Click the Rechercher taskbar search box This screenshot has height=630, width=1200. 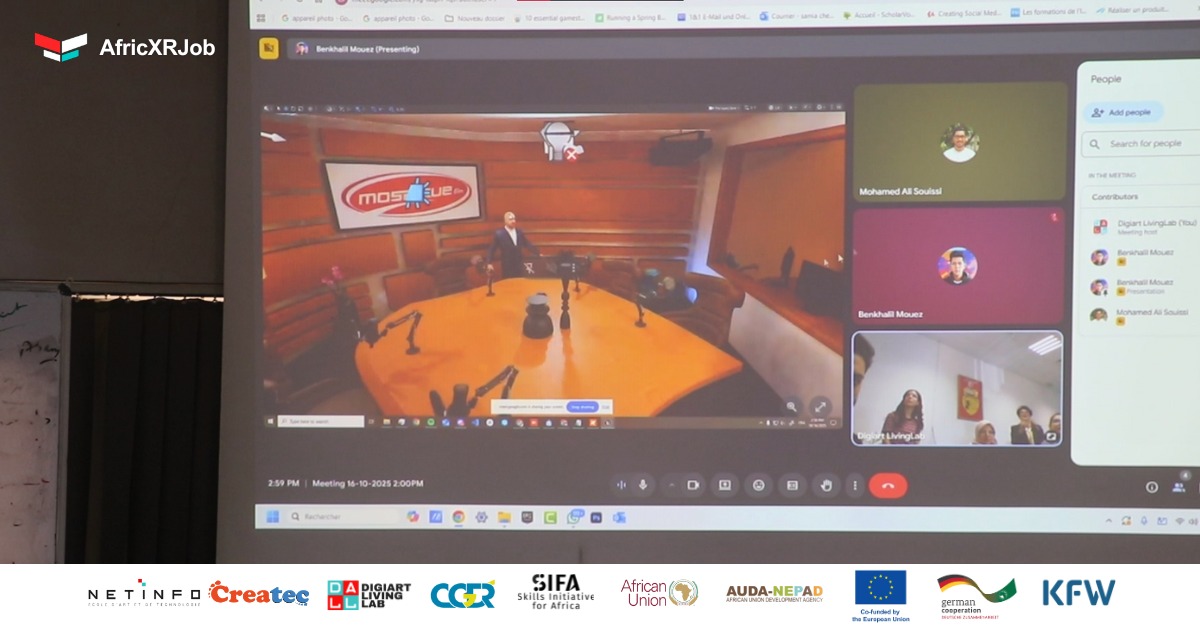pos(342,516)
